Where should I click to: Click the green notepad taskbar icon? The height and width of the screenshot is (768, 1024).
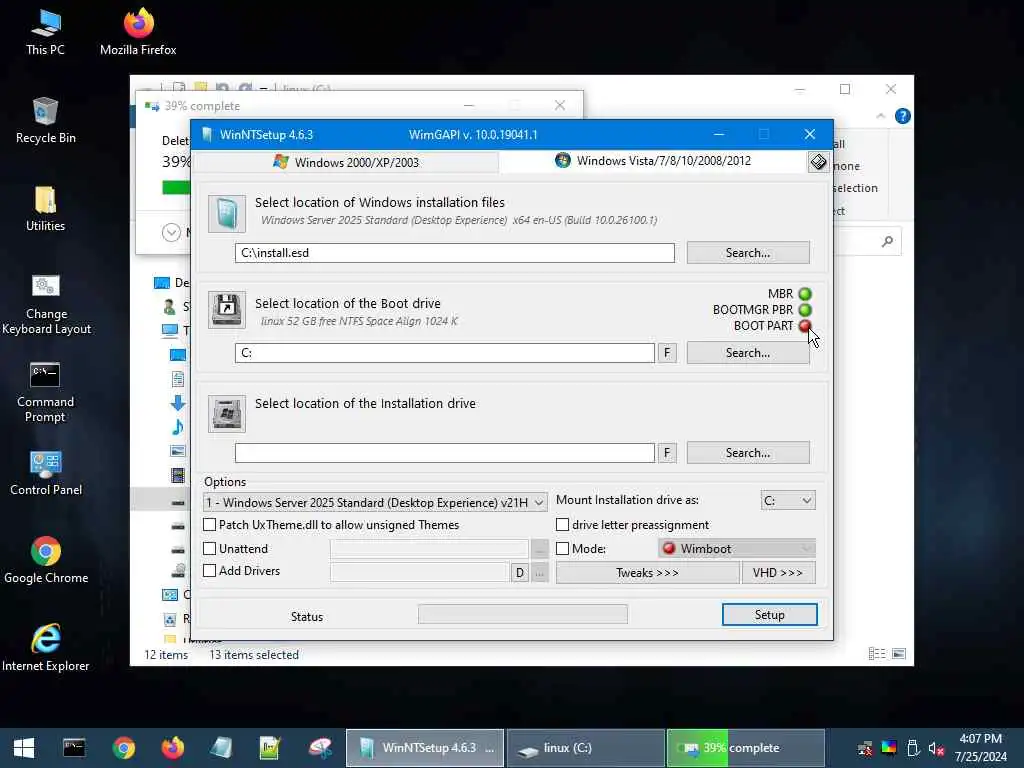pyautogui.click(x=270, y=748)
